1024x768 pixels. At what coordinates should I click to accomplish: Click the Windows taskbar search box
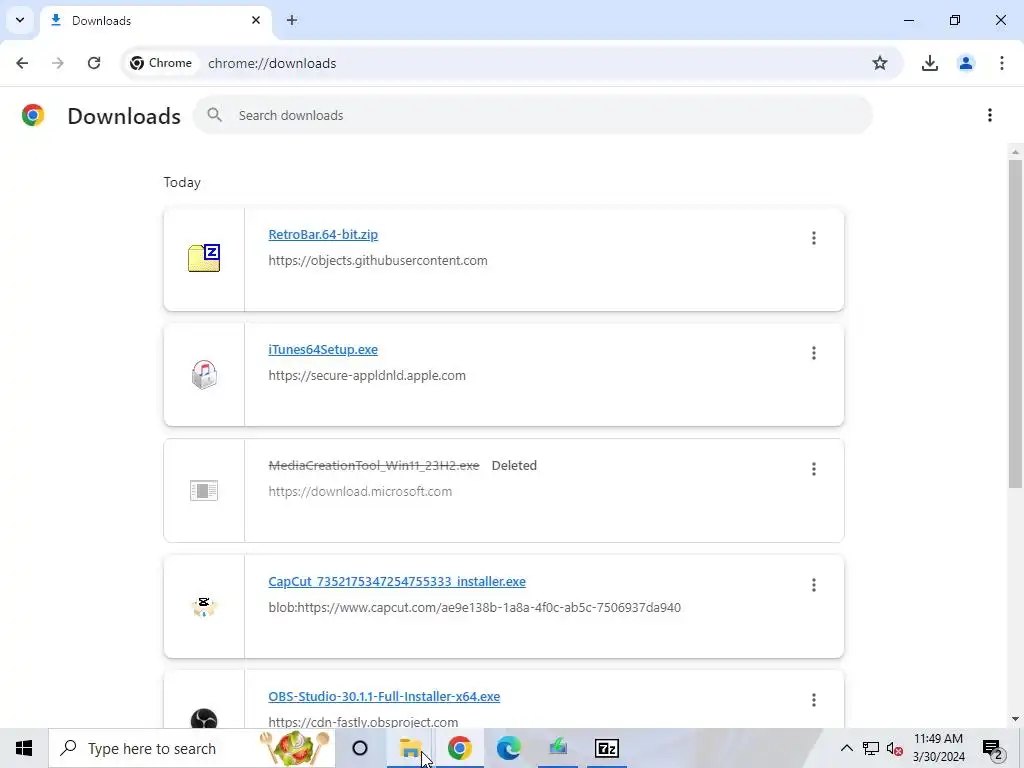(191, 748)
